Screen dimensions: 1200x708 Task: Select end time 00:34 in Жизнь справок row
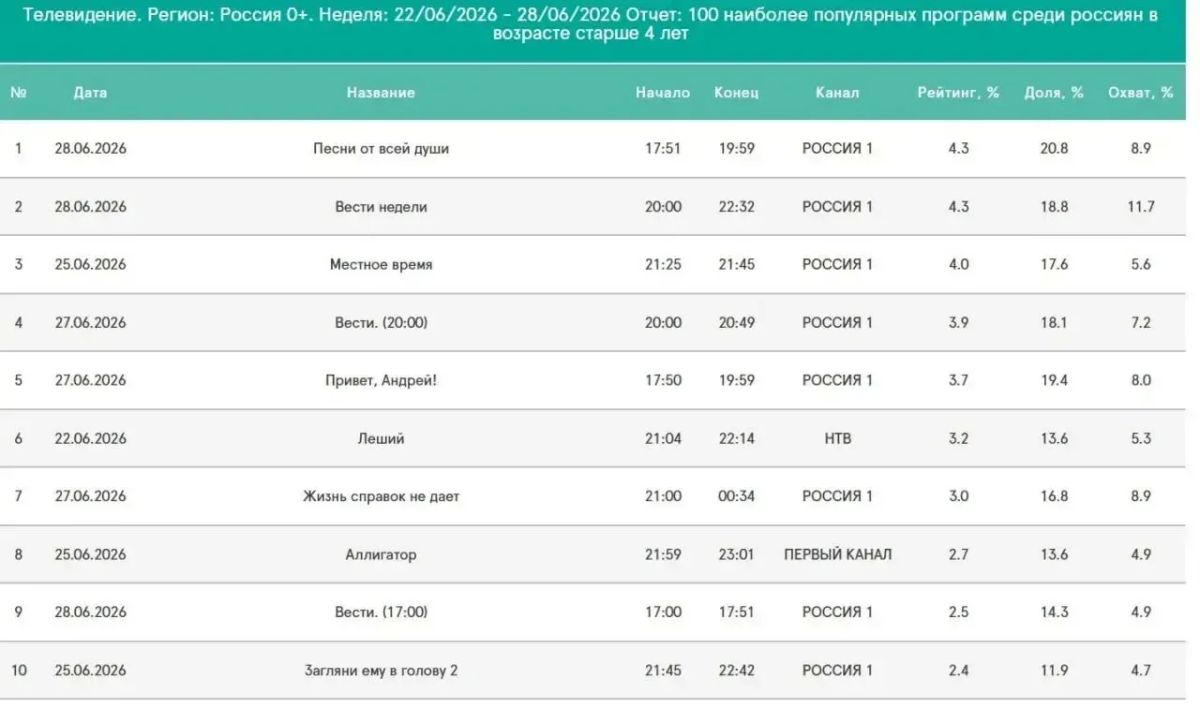[736, 496]
